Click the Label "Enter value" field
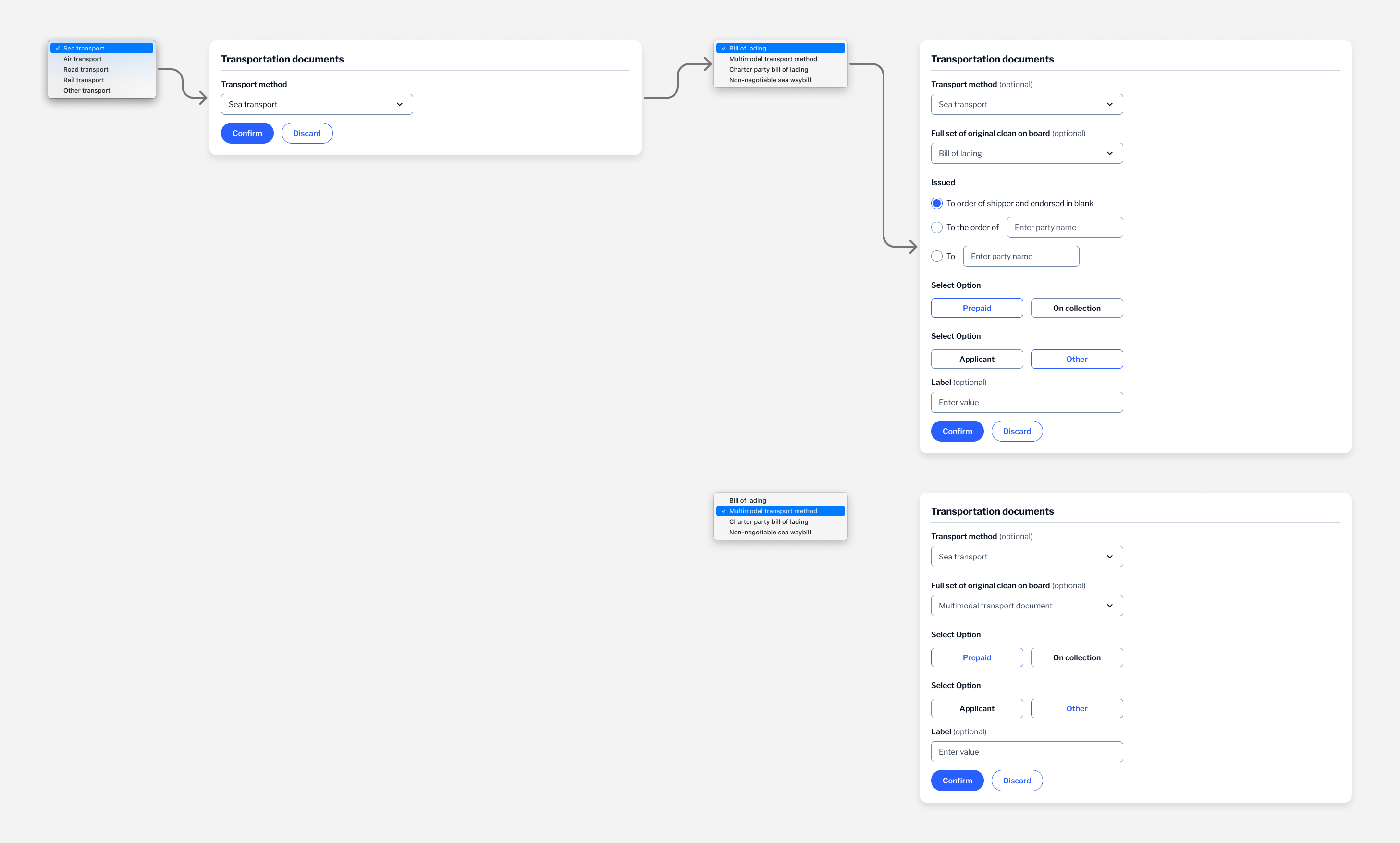This screenshot has height=843, width=1400. point(1026,402)
